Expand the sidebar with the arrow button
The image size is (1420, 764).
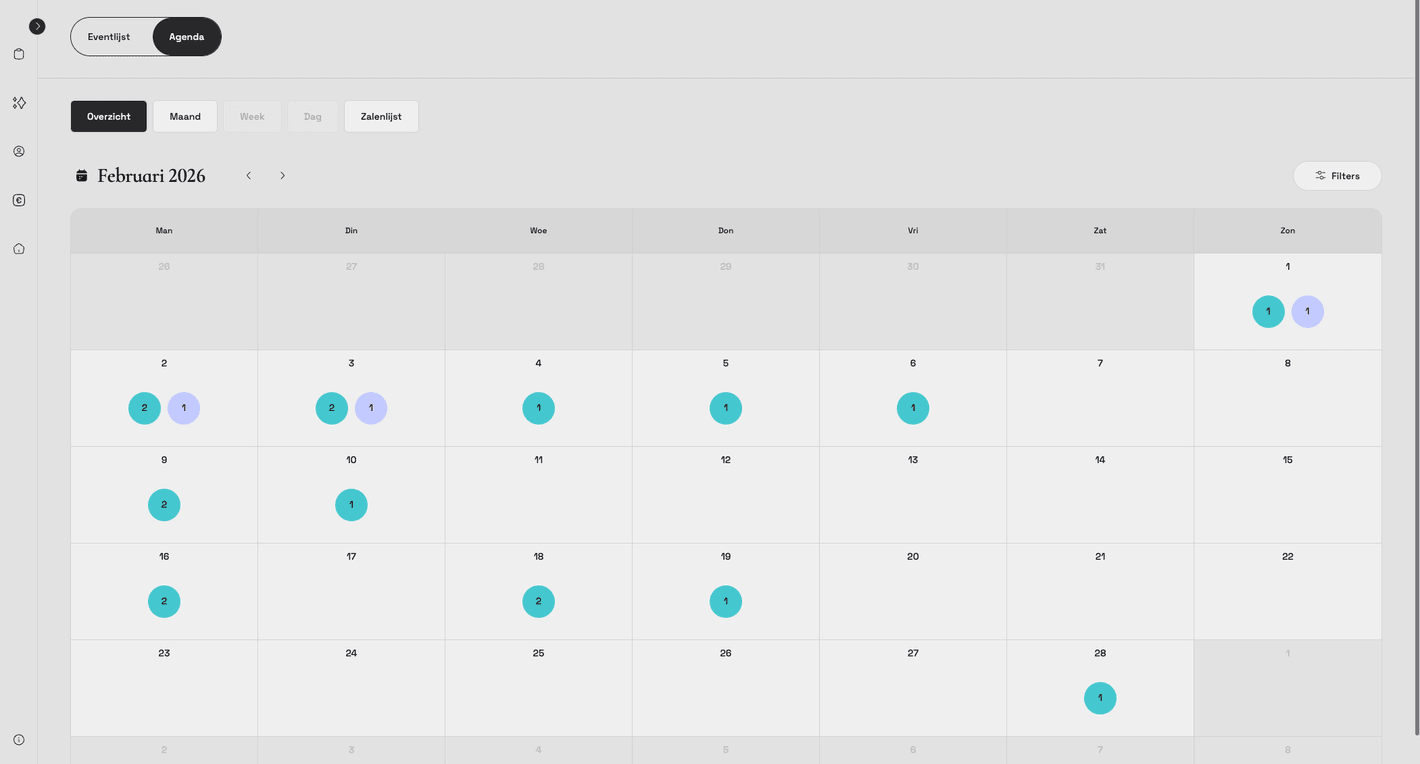[37, 26]
